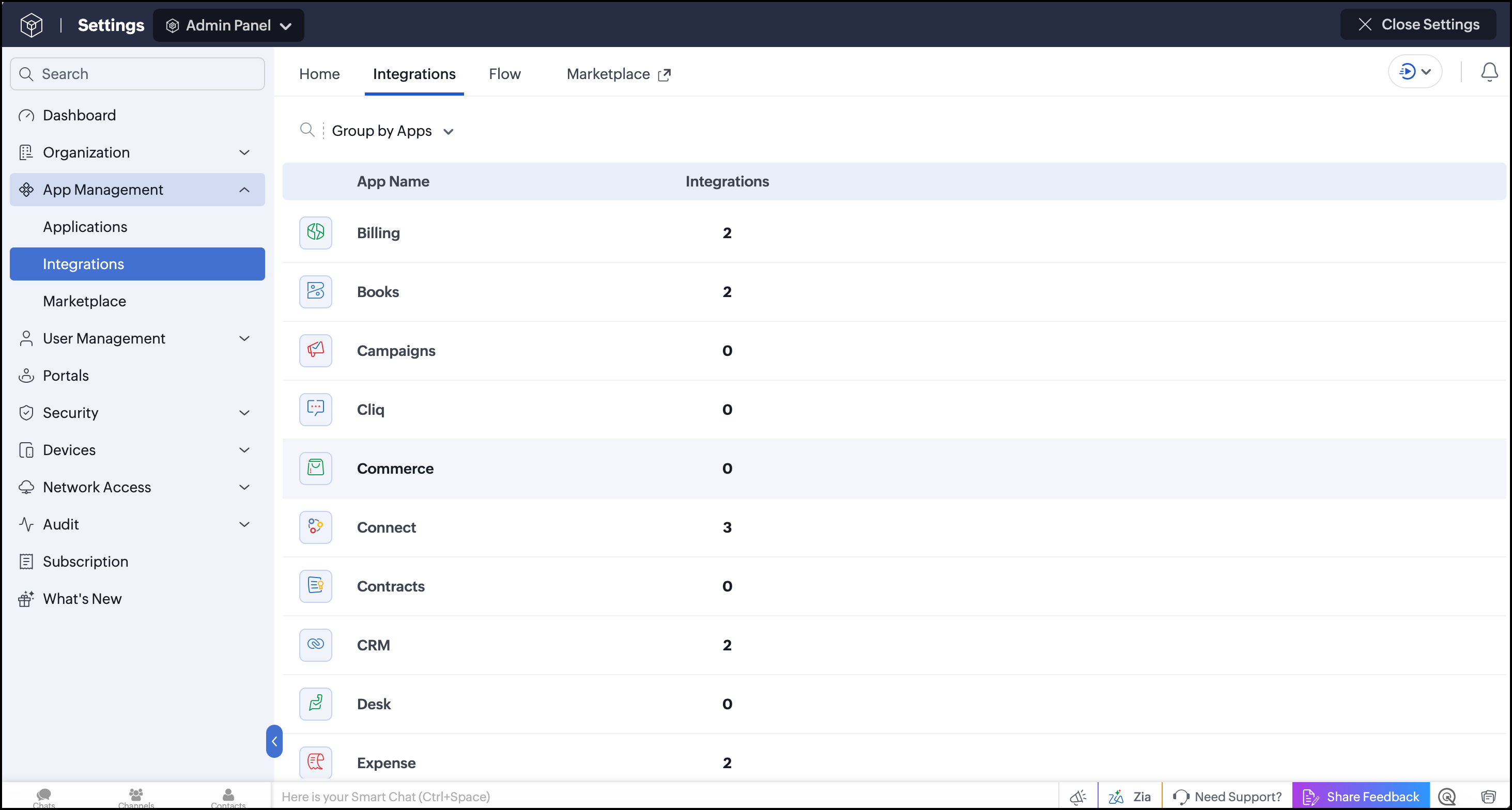The height and width of the screenshot is (810, 1512).
Task: Click the at-mention icon in the bottom bar
Action: point(1447,797)
